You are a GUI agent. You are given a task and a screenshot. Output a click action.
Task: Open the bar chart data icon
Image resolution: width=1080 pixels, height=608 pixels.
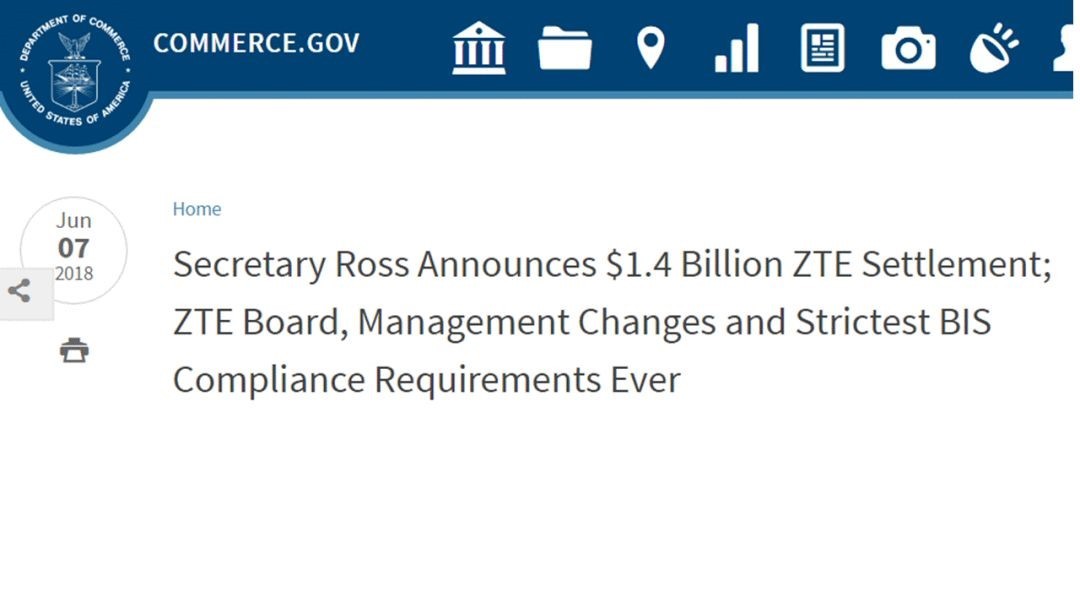[736, 48]
